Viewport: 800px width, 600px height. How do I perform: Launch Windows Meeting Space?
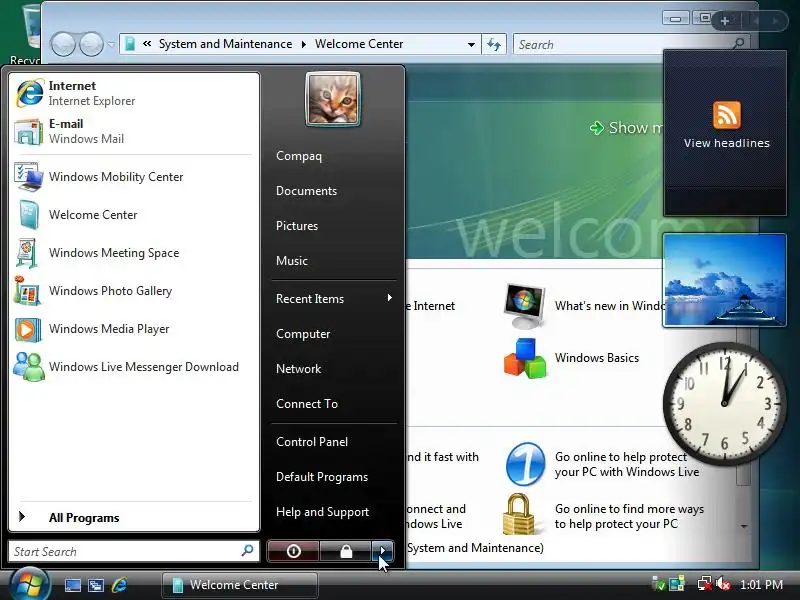coord(134,253)
